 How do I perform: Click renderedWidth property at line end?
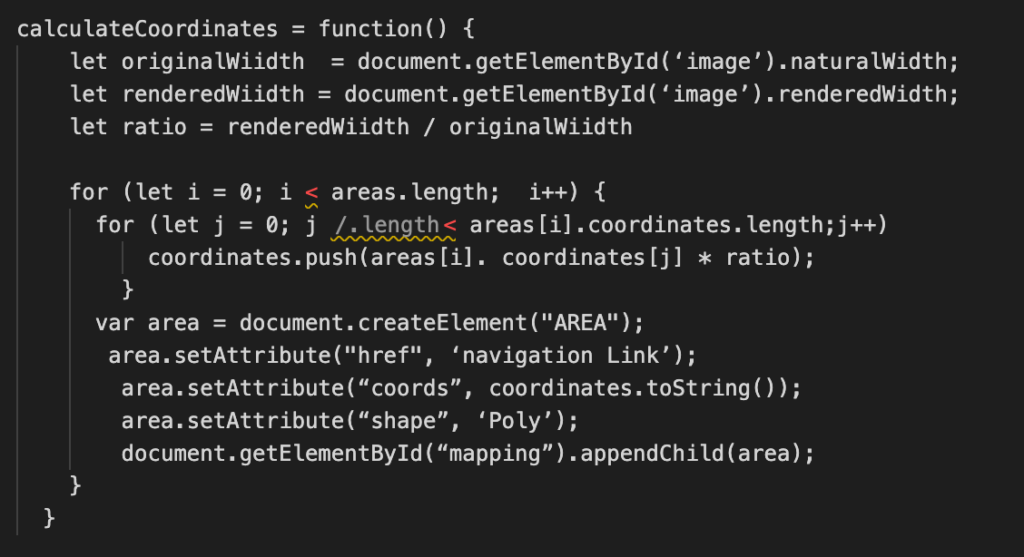(861, 94)
